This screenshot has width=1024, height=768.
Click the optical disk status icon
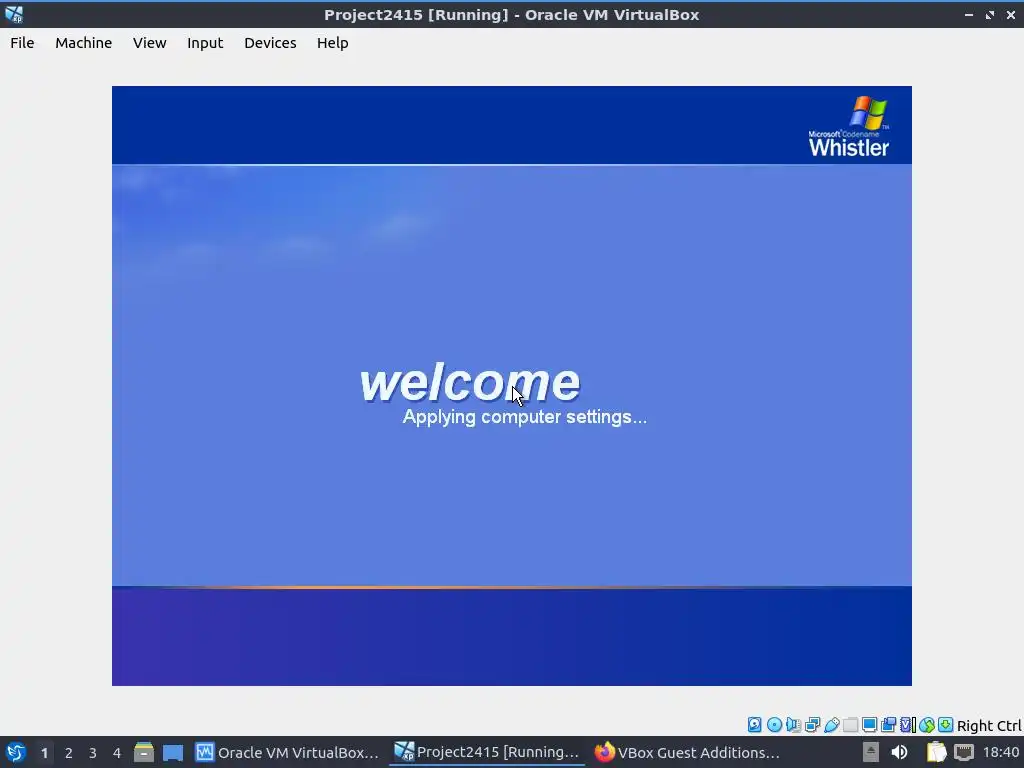pyautogui.click(x=774, y=725)
